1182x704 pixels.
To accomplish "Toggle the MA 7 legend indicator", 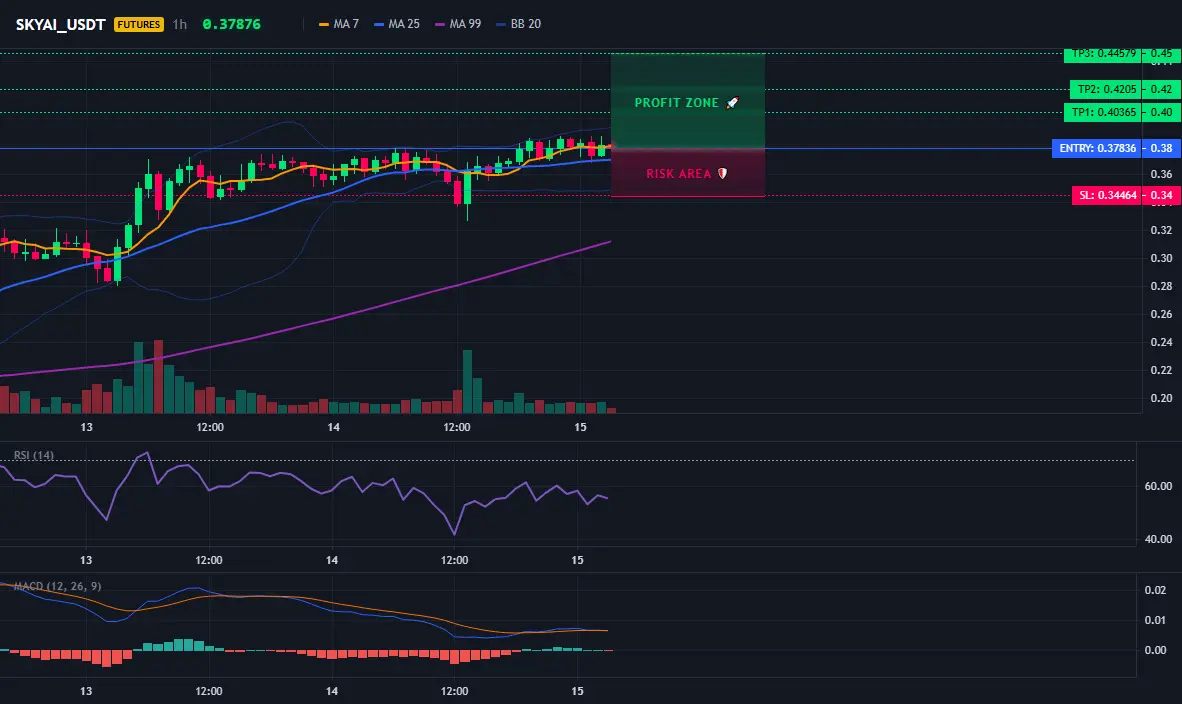I will 338,24.
